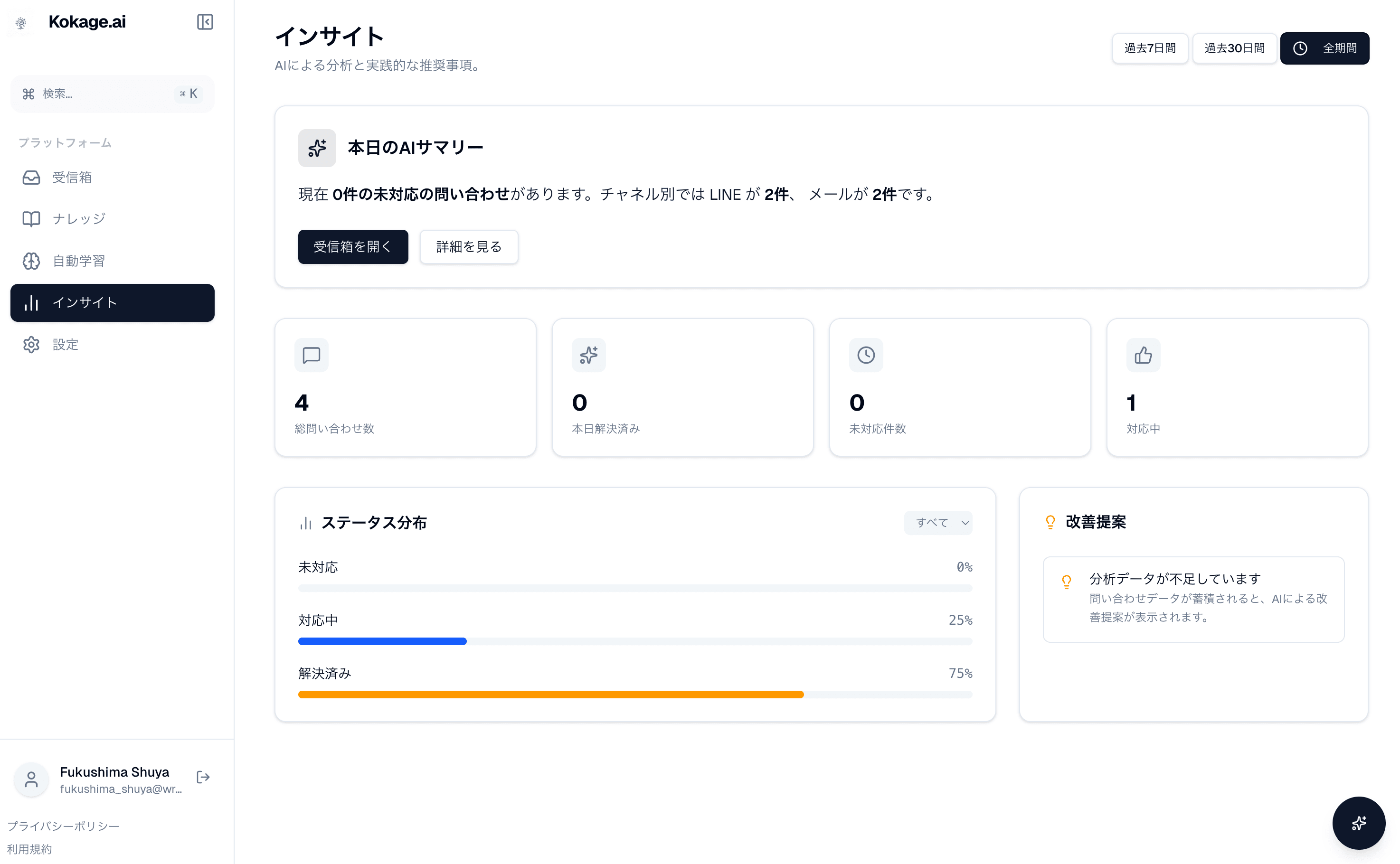Screen dimensions: 1400x864
Task: Click the lightbulb icon in 分析データが不足 notice
Action: click(1066, 582)
